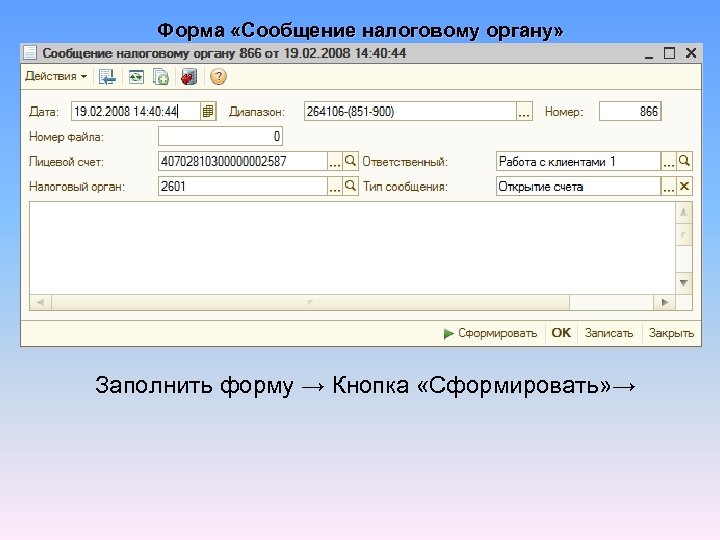Click inside the large empty text area
Viewport: 720px width, 540px height.
[352, 248]
